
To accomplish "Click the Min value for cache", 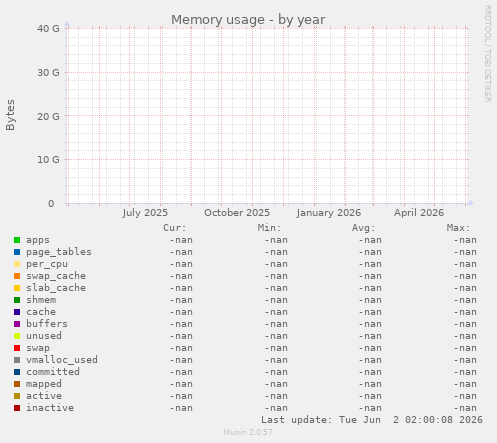I will coord(276,312).
